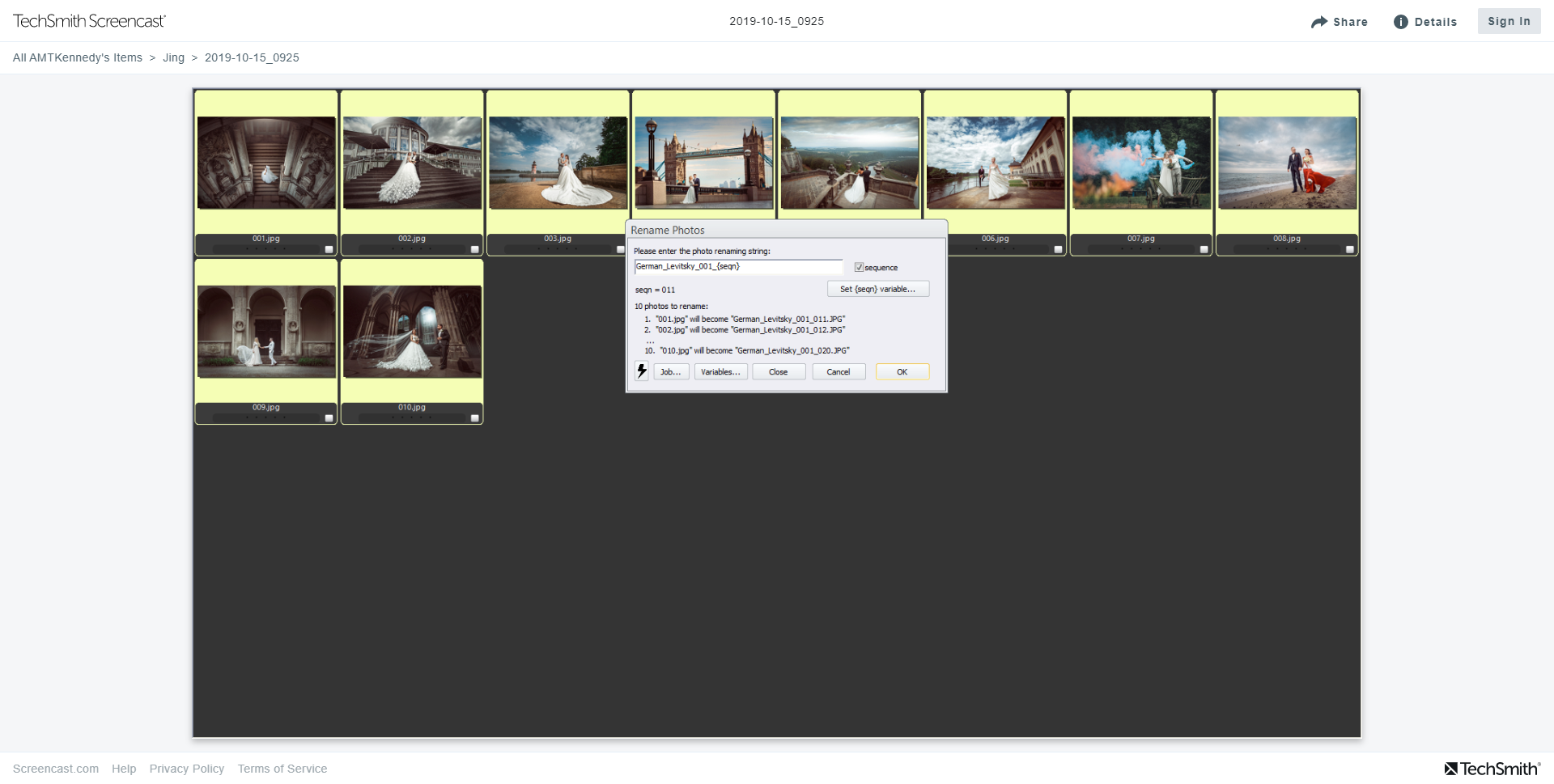Open the Terms of Service link
The height and width of the screenshot is (784, 1554).
[x=282, y=769]
